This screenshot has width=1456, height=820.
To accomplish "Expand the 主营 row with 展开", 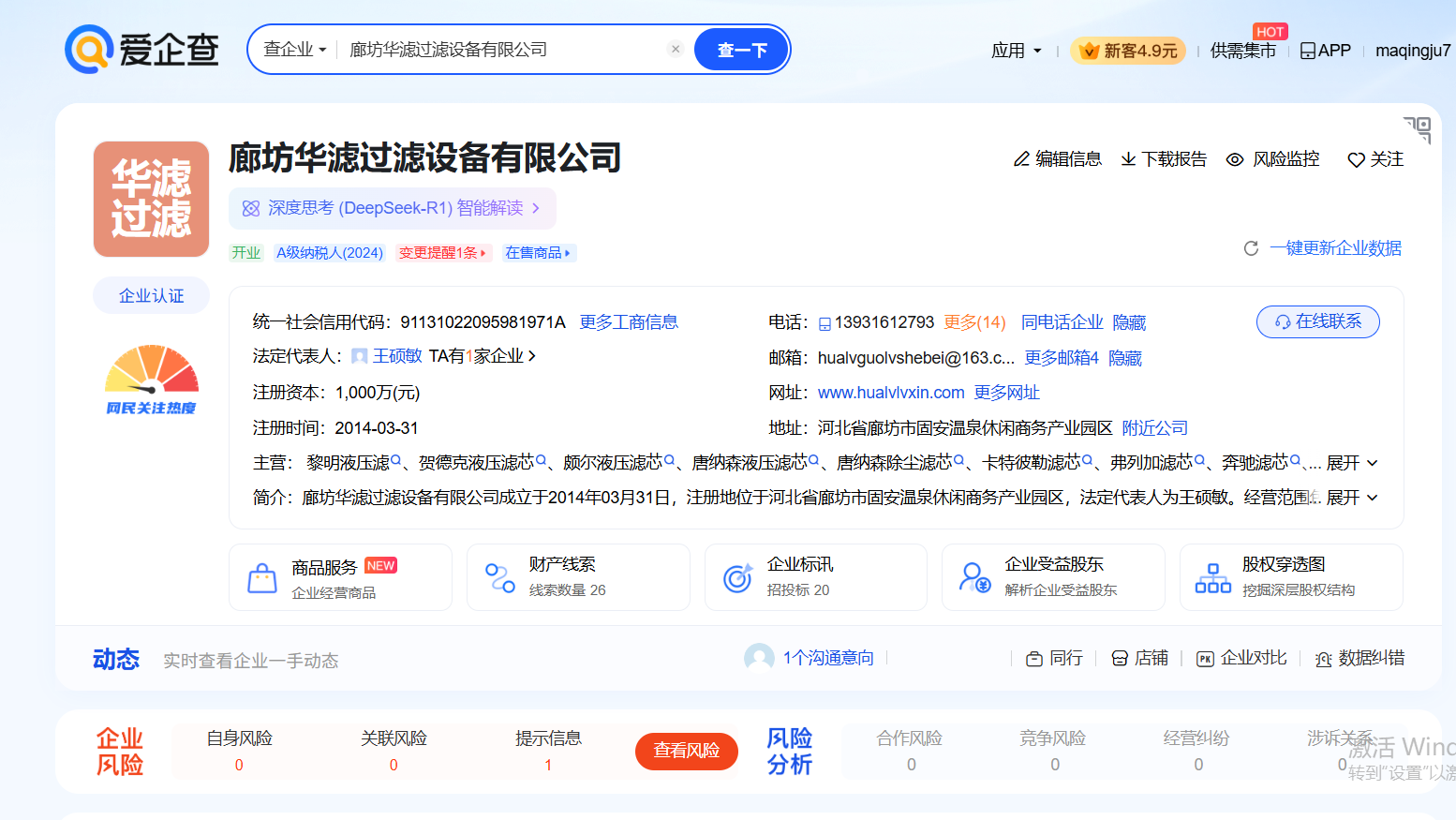I will [1352, 463].
